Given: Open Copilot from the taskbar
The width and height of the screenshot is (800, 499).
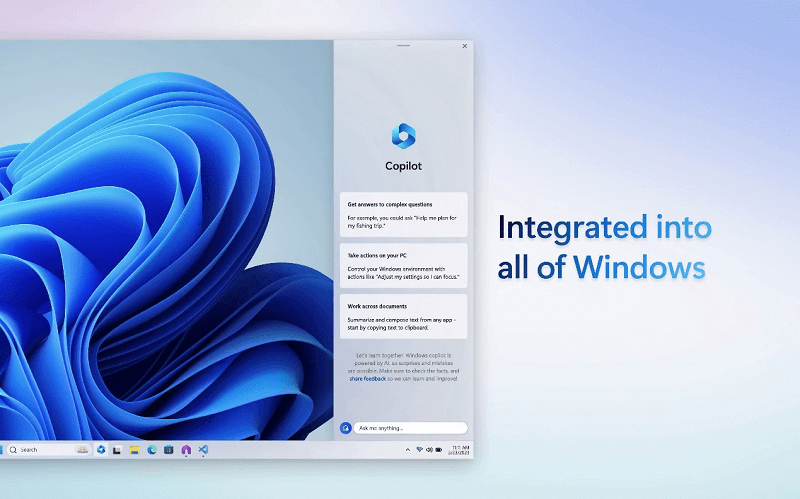Looking at the screenshot, I should tap(101, 450).
